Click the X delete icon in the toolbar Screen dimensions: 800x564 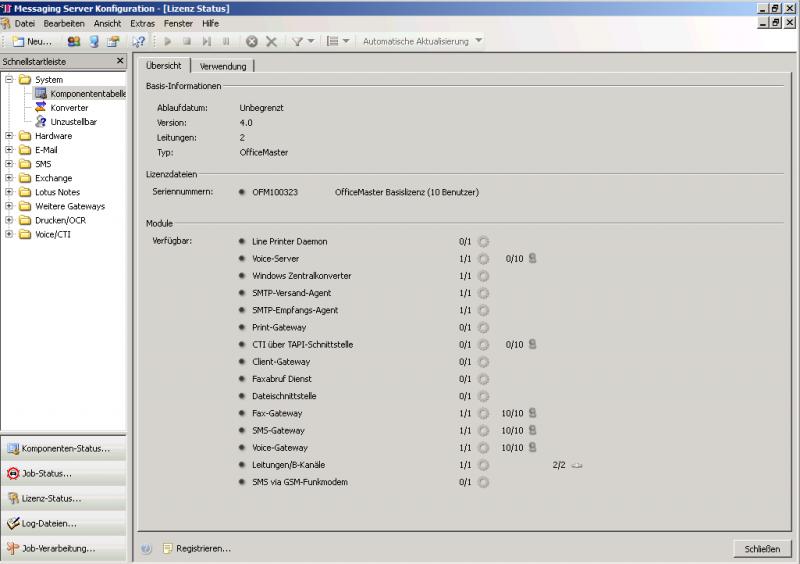point(271,41)
